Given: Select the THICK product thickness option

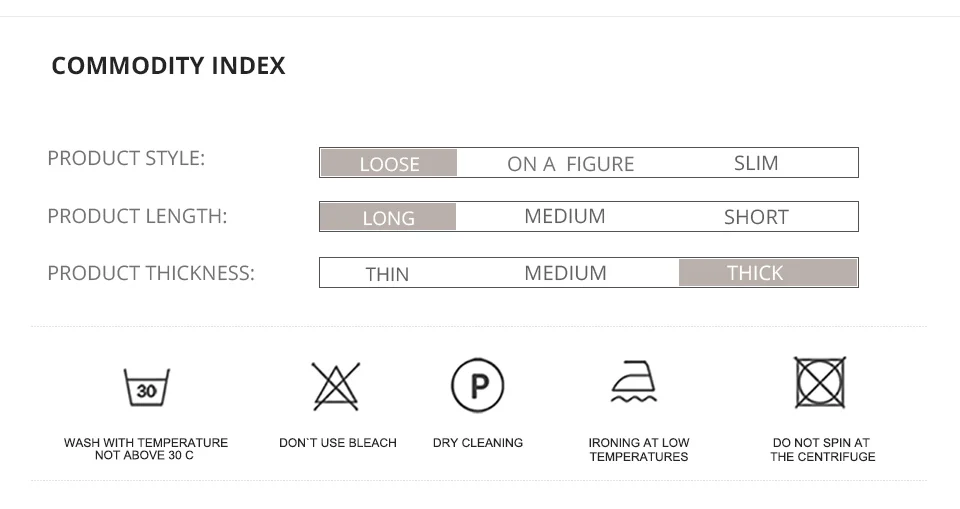Looking at the screenshot, I should pos(756,273).
